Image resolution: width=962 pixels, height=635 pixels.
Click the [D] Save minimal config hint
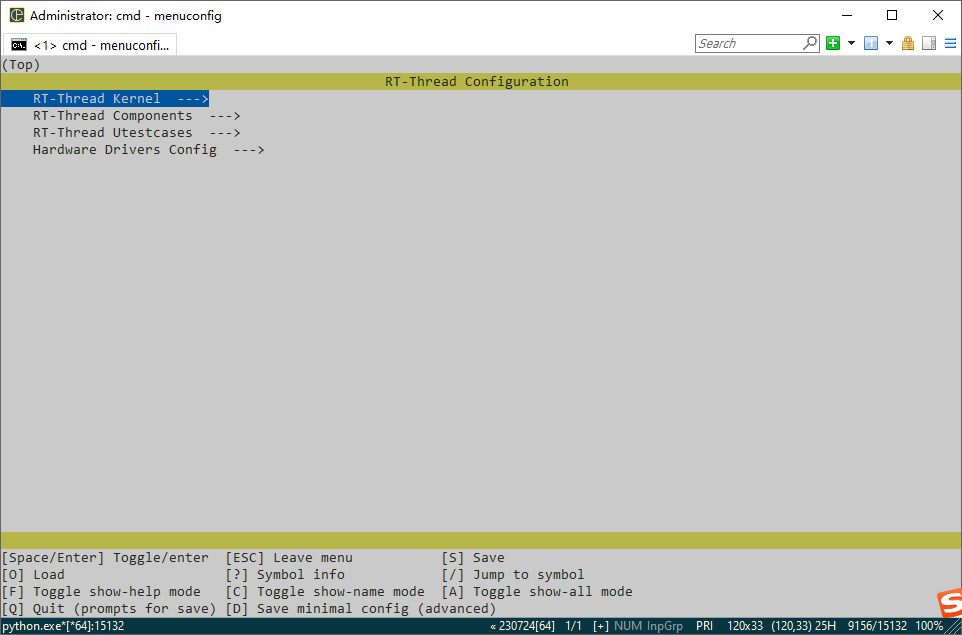click(x=361, y=609)
